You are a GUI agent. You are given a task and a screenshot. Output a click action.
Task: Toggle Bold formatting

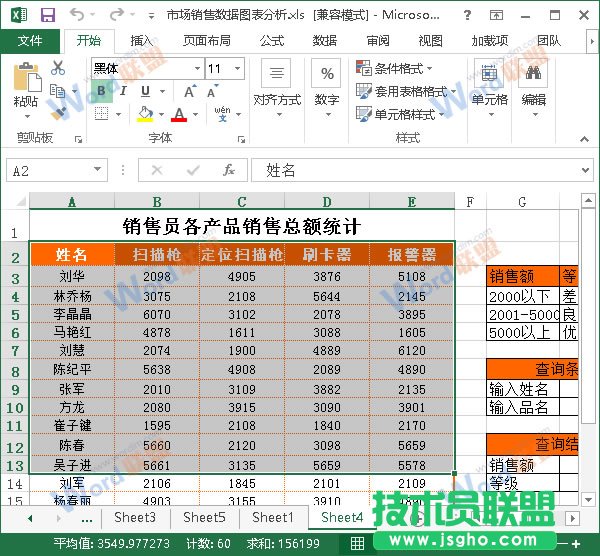click(x=101, y=91)
